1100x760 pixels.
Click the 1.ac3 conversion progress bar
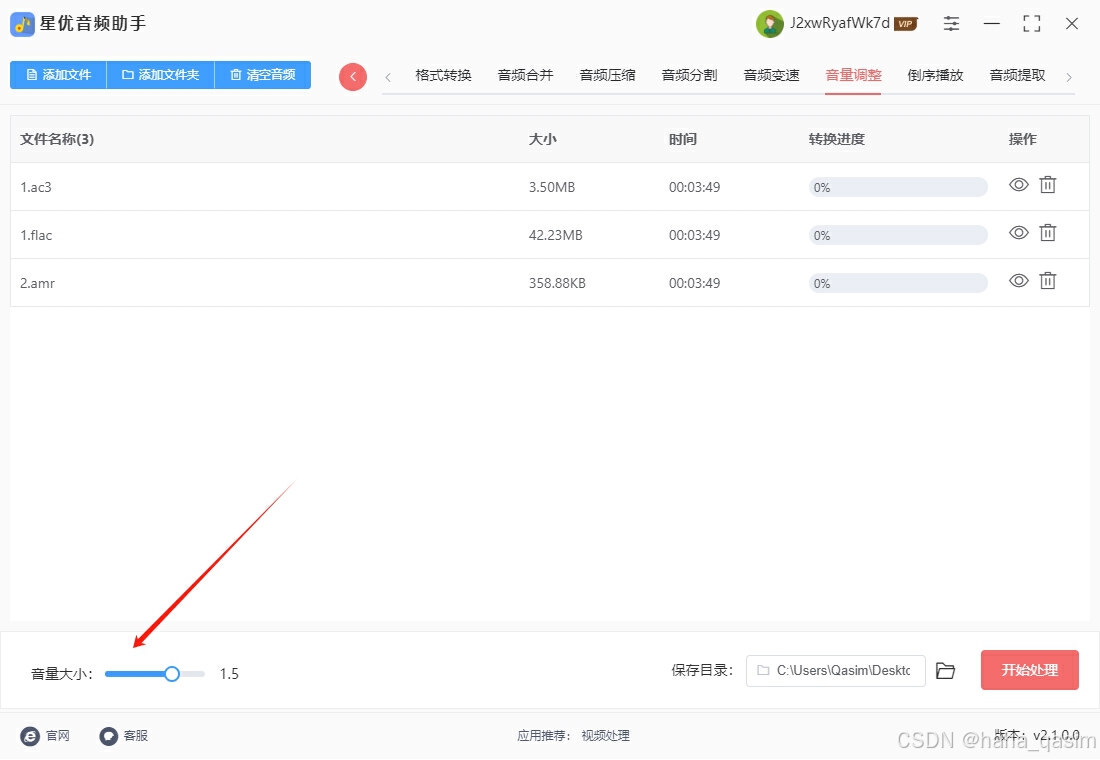point(898,187)
